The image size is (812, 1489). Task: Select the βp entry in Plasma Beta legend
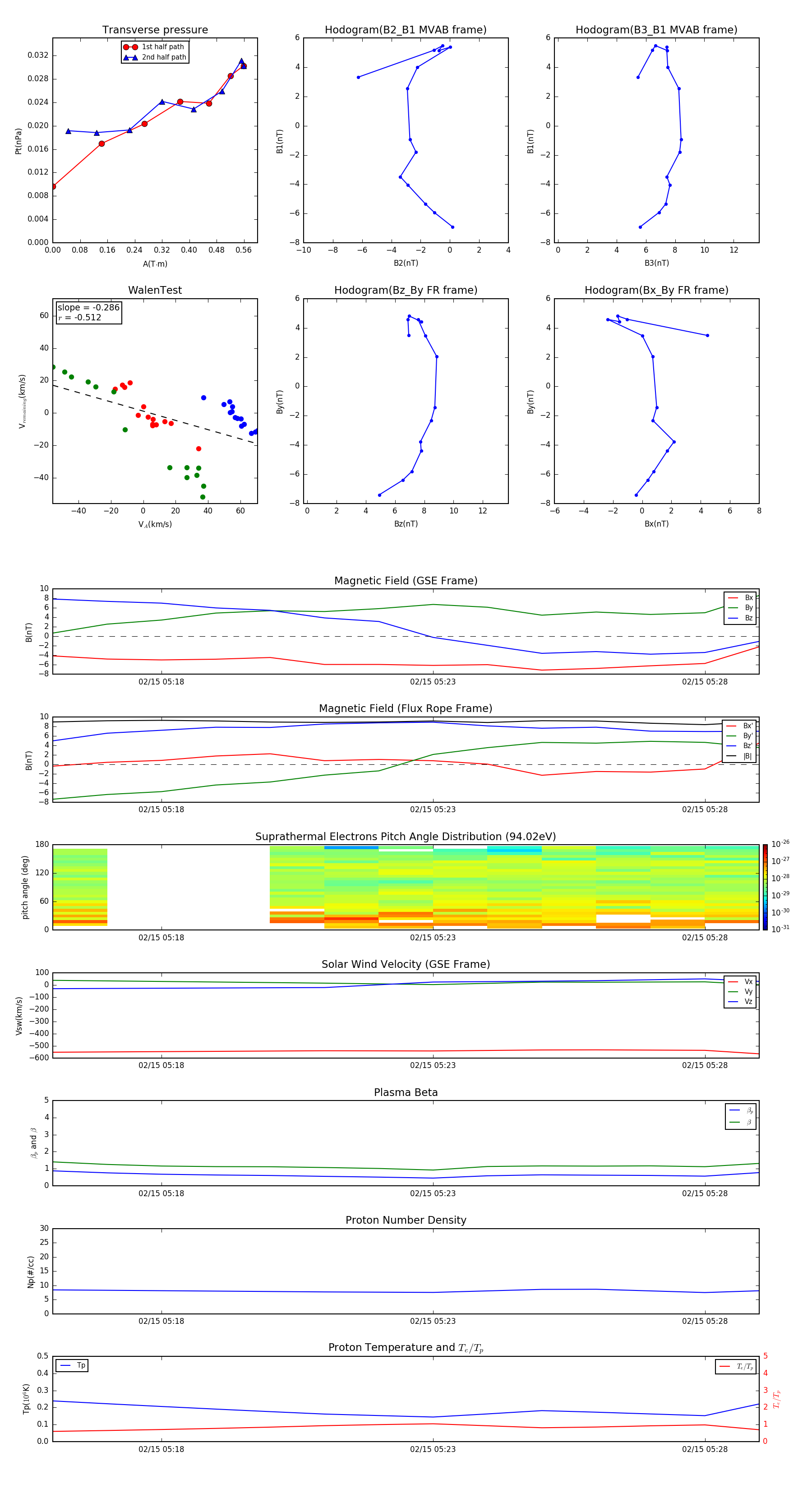pyautogui.click(x=741, y=1110)
